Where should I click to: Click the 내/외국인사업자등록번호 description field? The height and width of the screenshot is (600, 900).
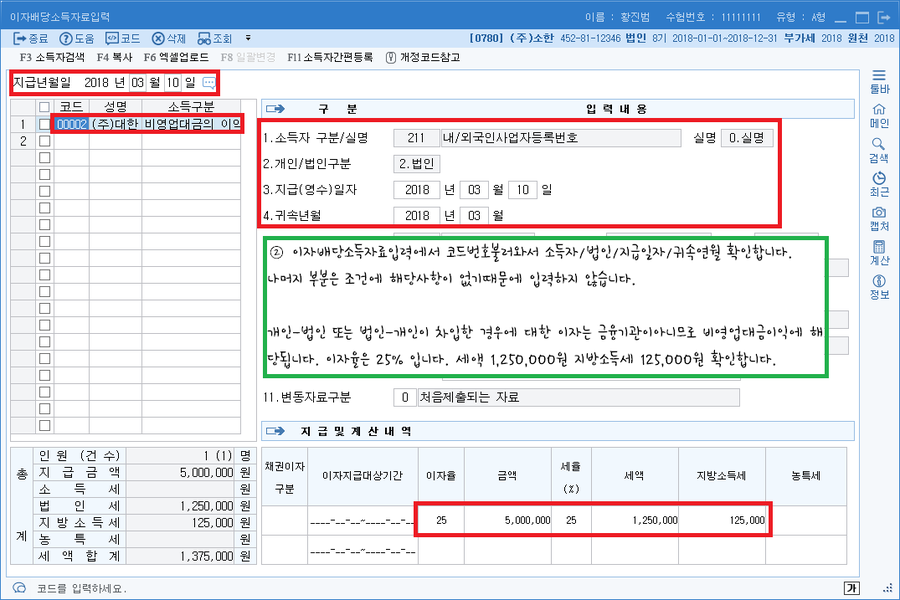click(561, 138)
